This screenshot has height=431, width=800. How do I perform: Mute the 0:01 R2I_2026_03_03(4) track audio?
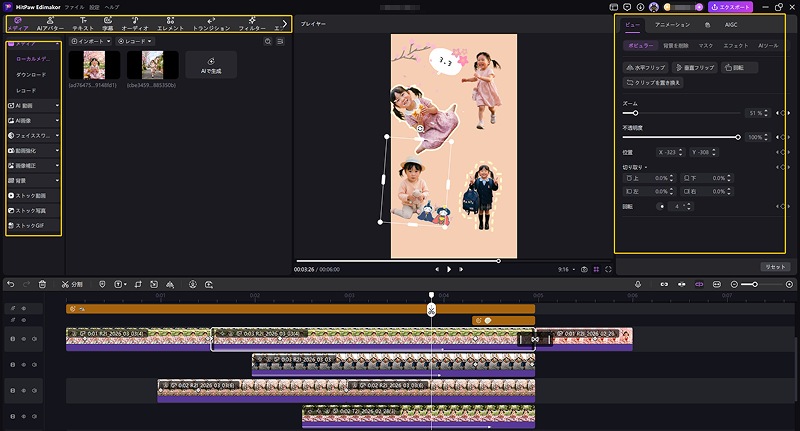coord(35,339)
